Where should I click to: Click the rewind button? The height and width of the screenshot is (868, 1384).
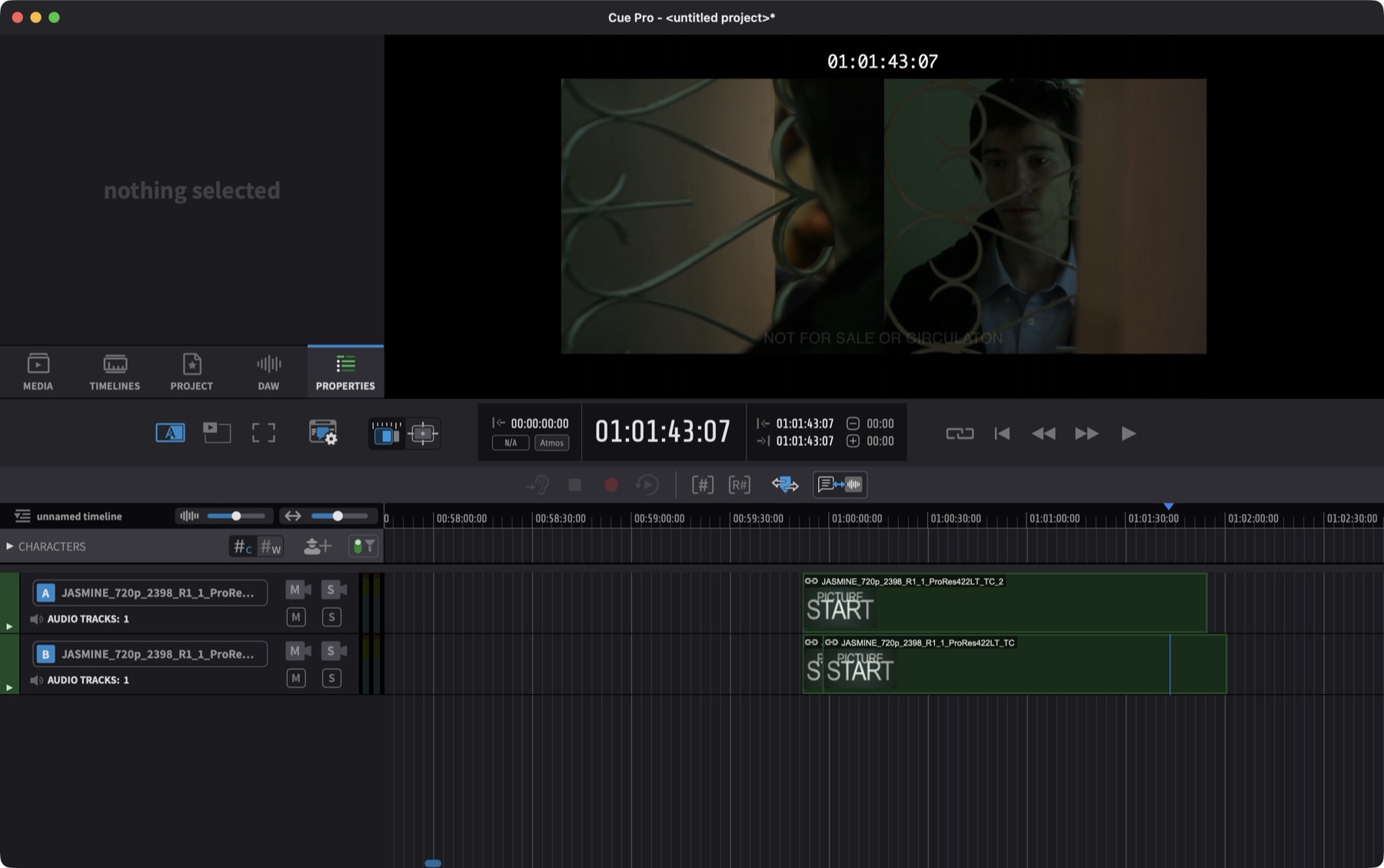(1043, 434)
